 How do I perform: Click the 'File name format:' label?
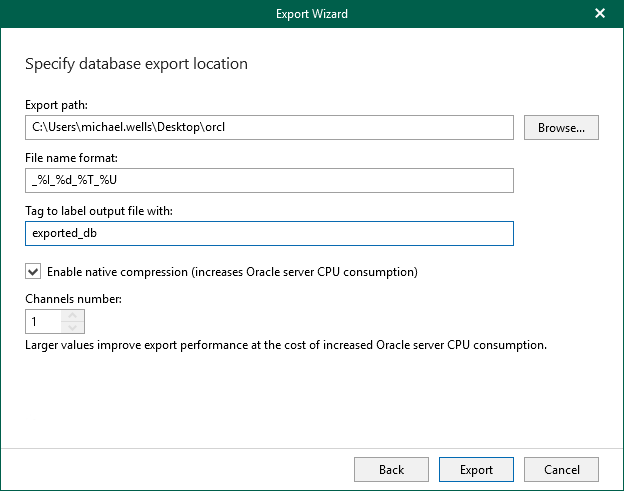tap(75, 157)
